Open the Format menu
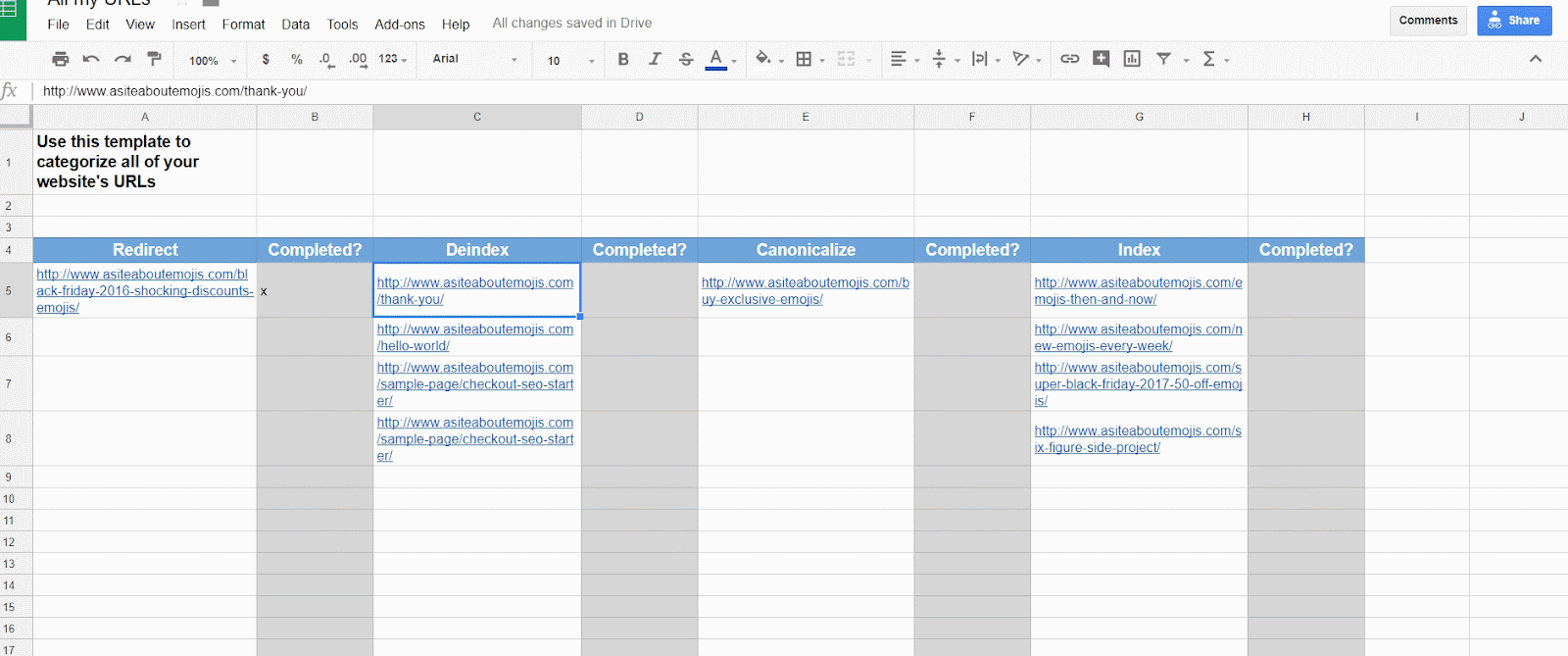The height and width of the screenshot is (656, 1568). (243, 25)
